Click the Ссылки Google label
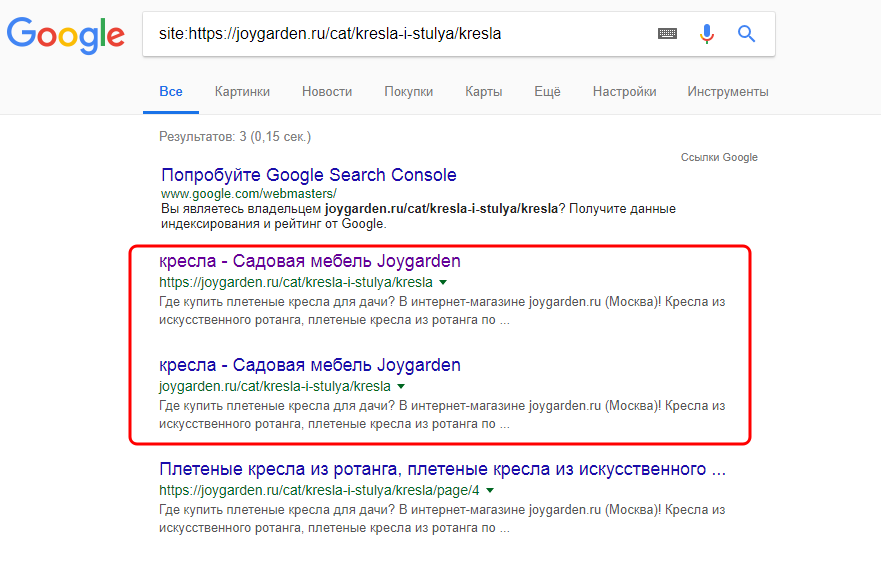 tap(719, 157)
